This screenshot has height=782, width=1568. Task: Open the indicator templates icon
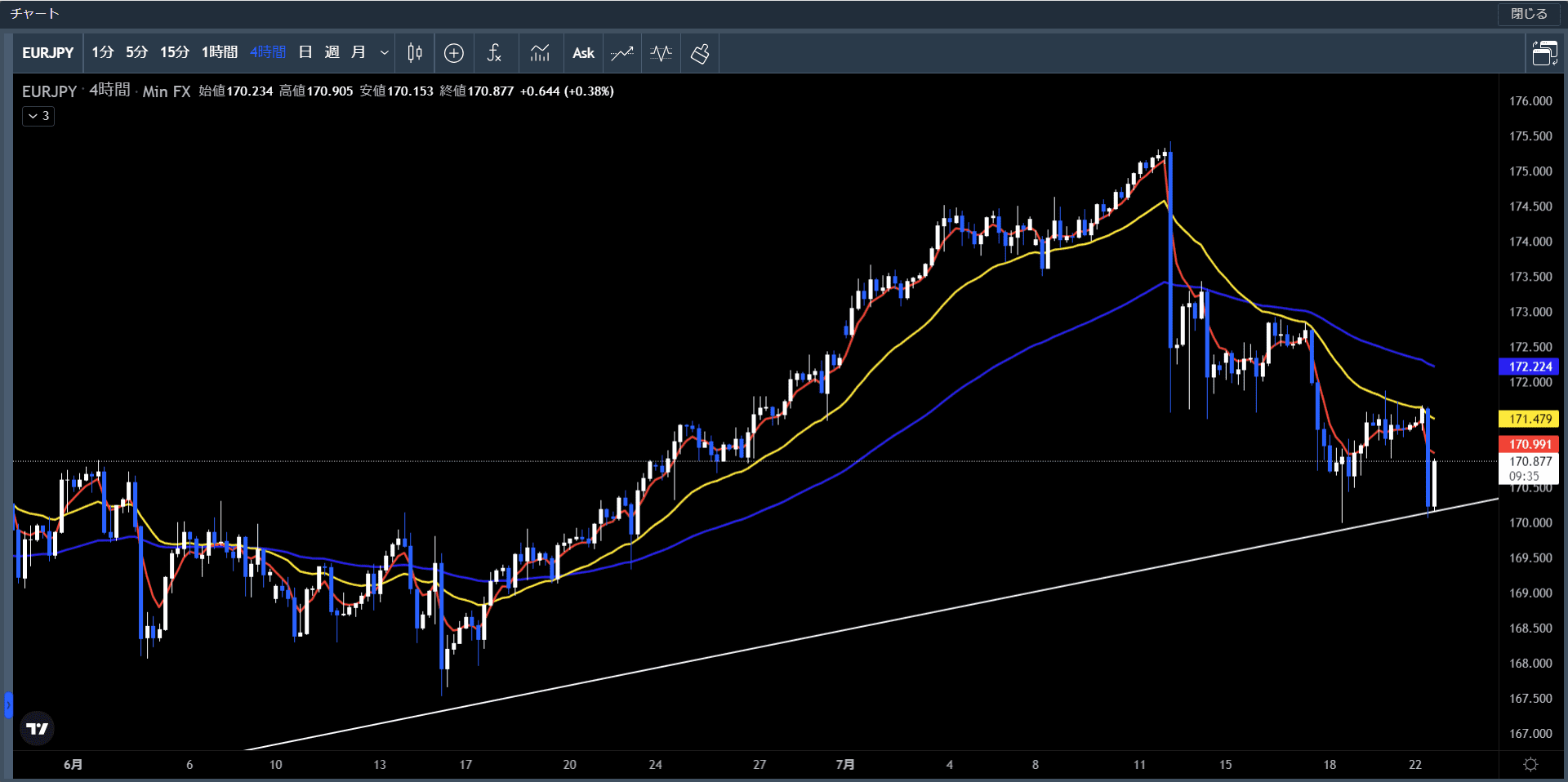click(x=540, y=53)
